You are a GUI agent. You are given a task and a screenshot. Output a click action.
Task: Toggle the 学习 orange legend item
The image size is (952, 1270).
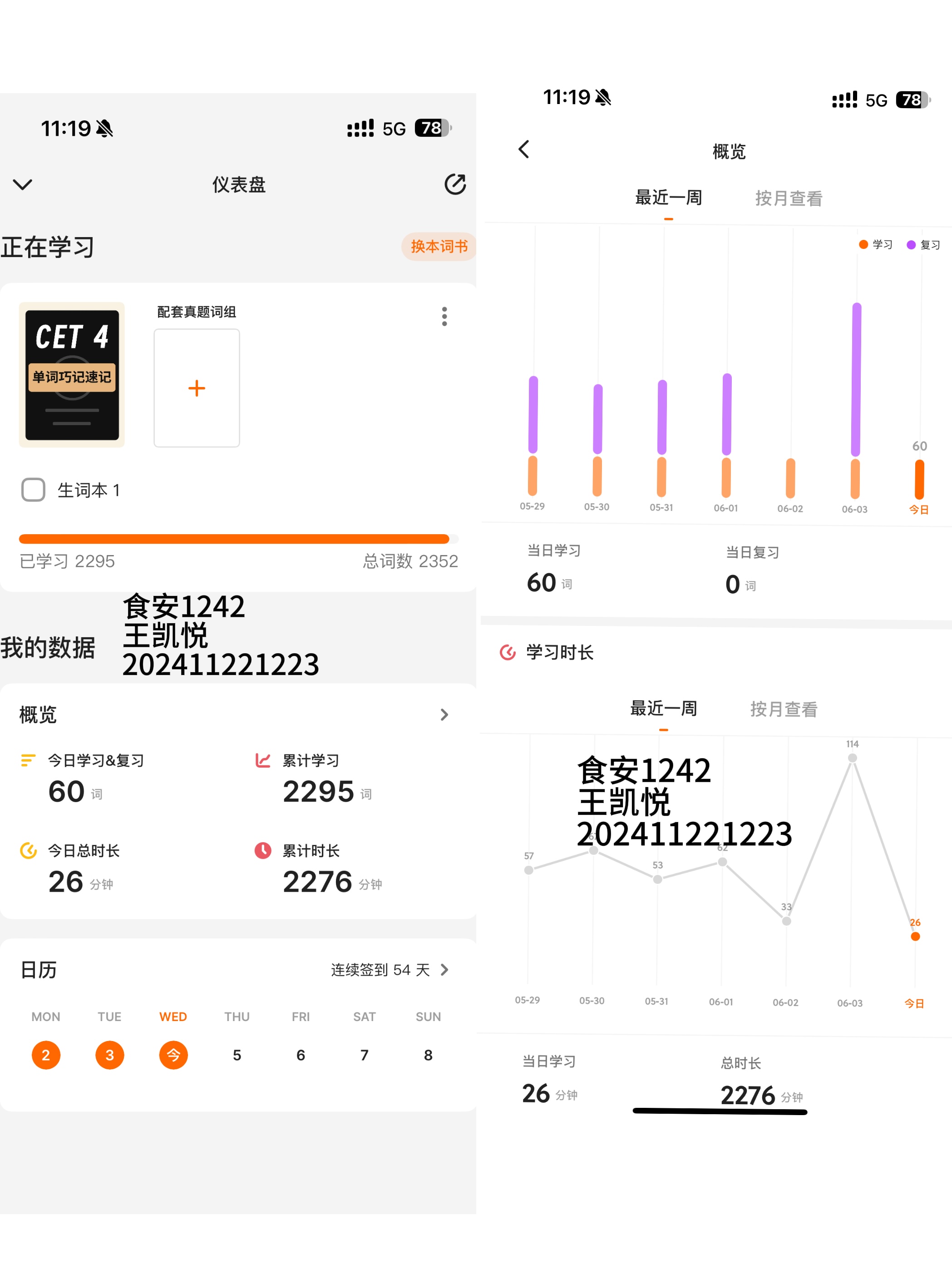875,244
